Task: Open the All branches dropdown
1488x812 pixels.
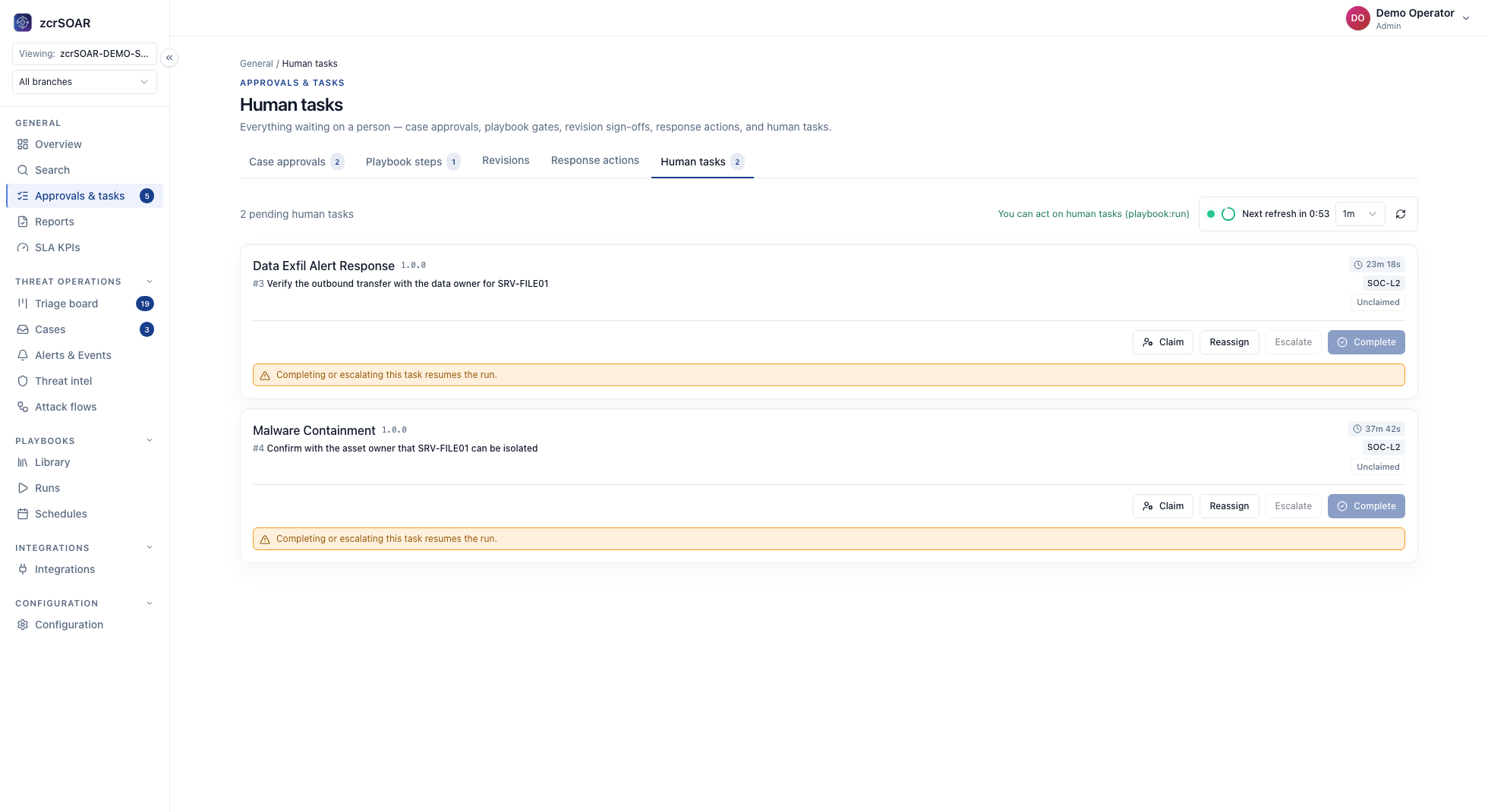Action: [84, 82]
